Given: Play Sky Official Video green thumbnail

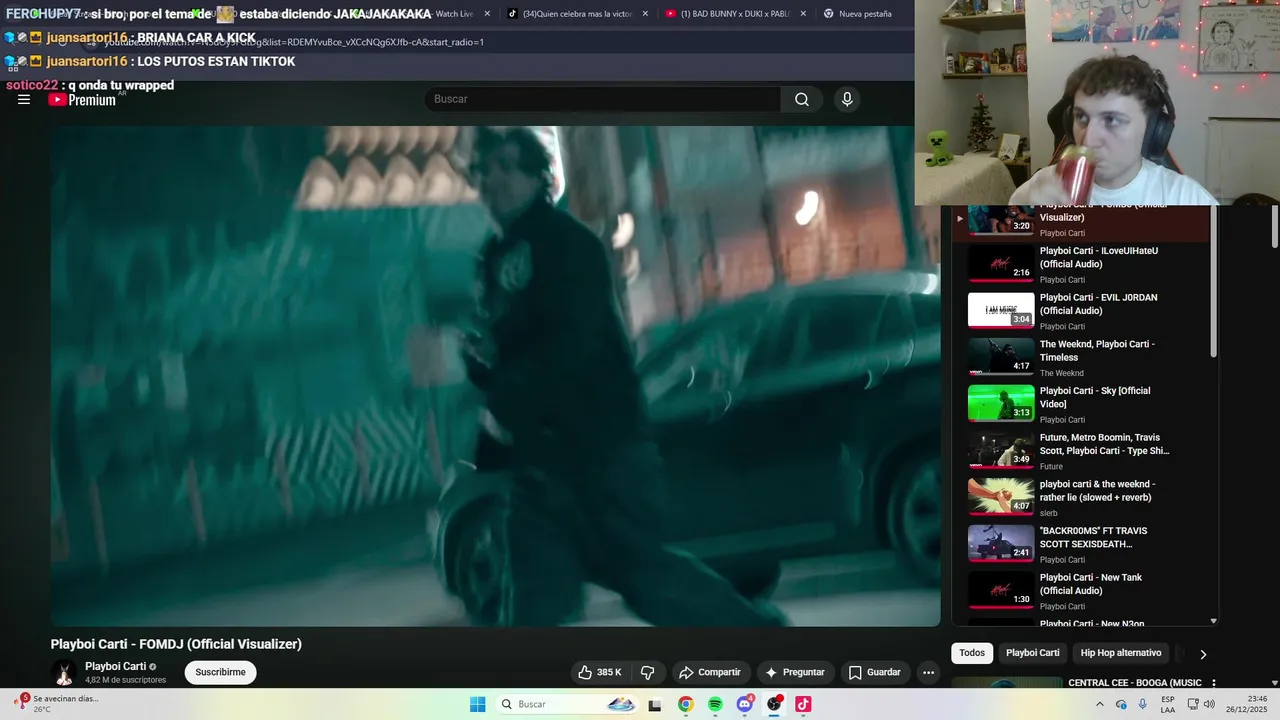Looking at the screenshot, I should pos(1001,403).
